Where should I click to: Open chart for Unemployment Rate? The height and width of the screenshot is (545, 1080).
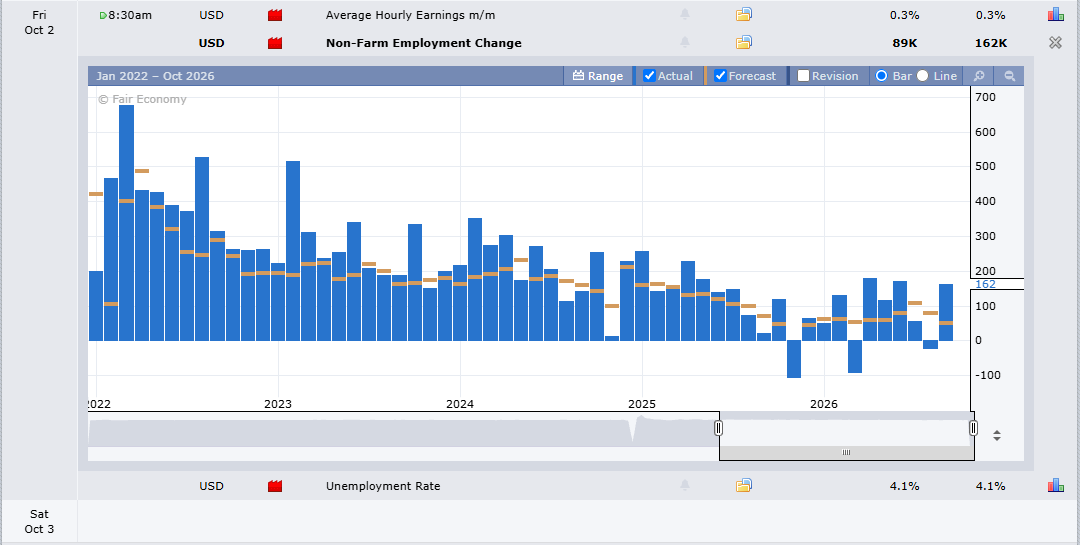(1055, 485)
